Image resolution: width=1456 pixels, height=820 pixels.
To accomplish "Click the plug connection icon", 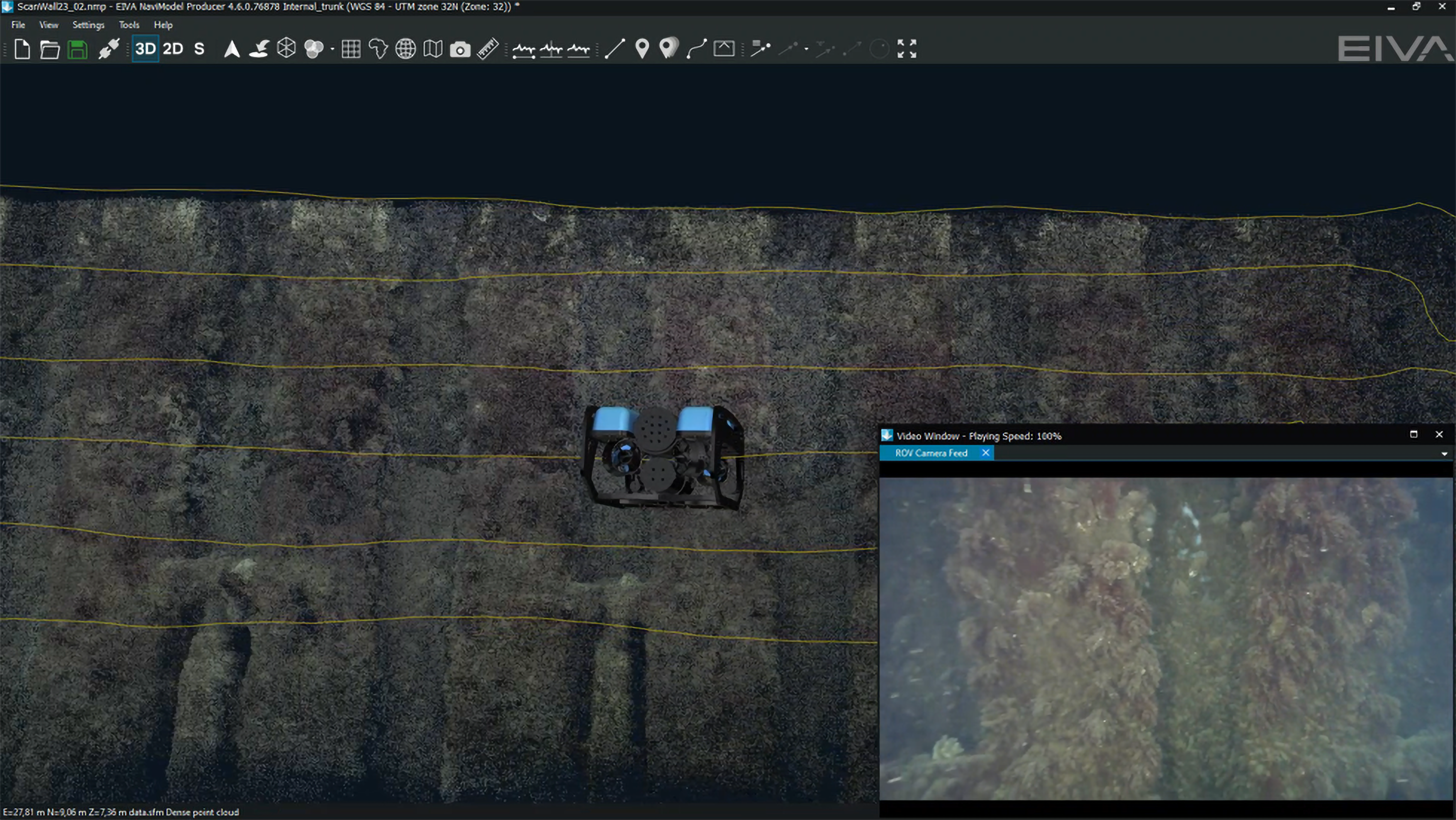I will point(108,49).
